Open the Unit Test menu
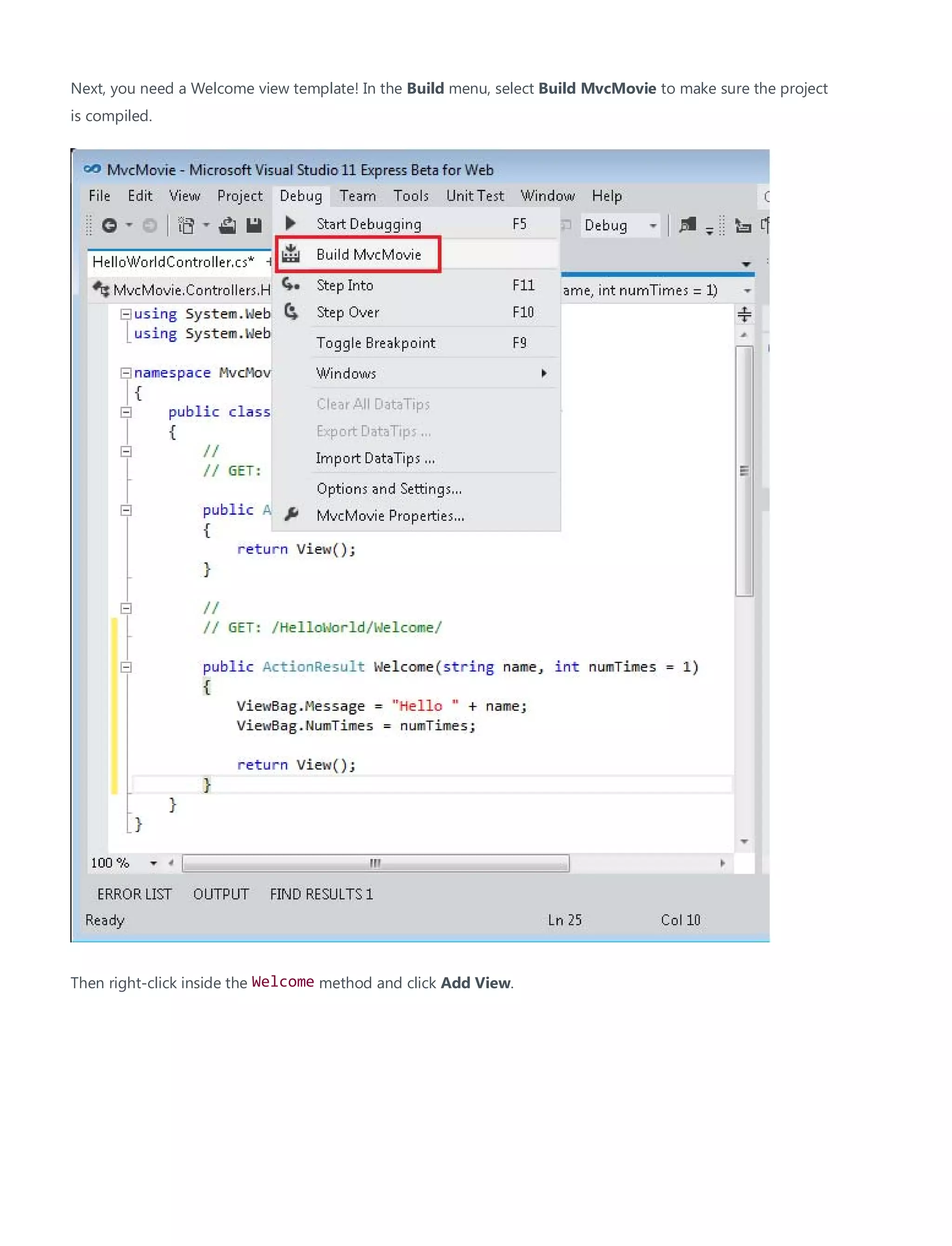The height and width of the screenshot is (1246, 952). tap(475, 196)
